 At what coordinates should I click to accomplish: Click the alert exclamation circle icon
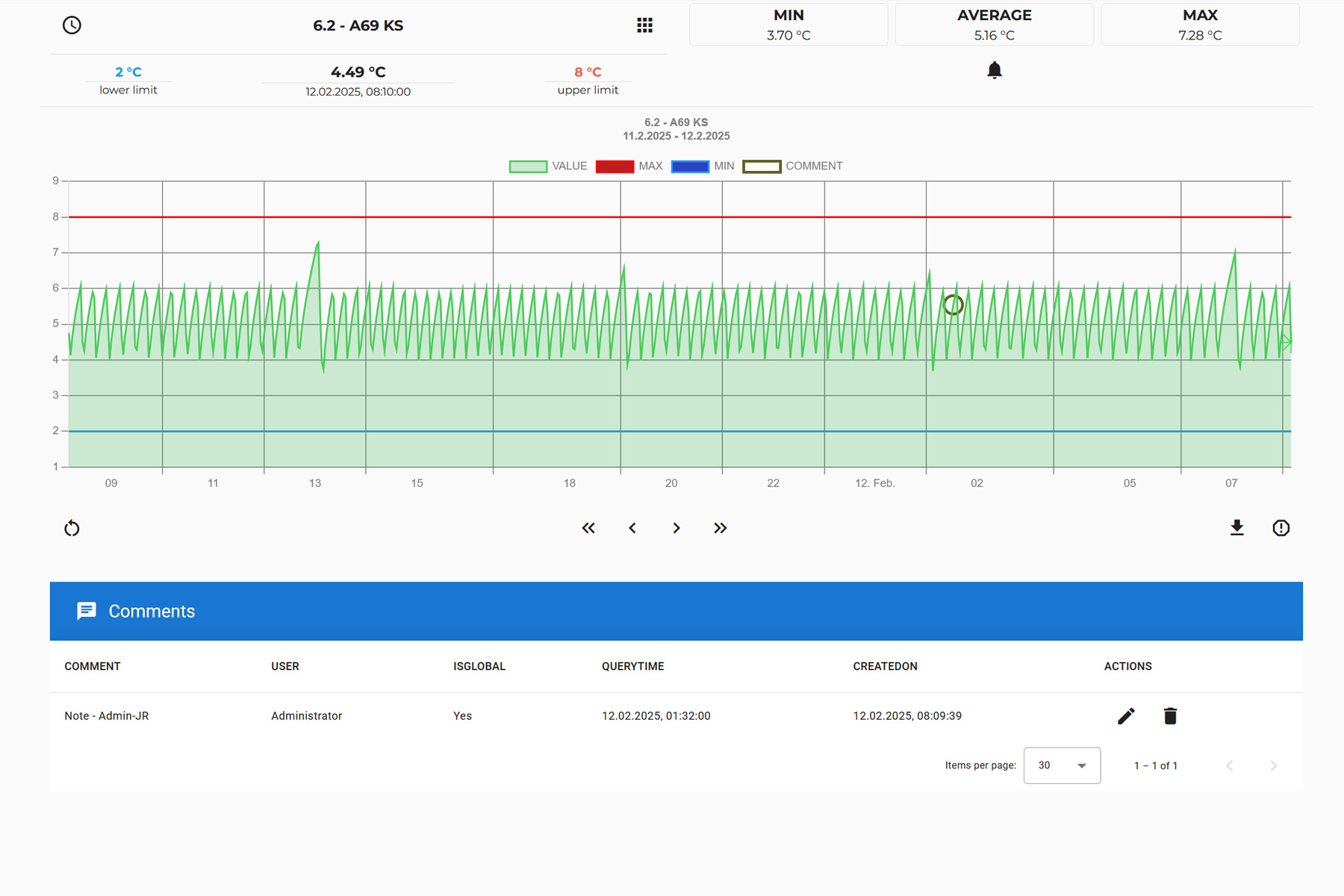click(x=1281, y=528)
